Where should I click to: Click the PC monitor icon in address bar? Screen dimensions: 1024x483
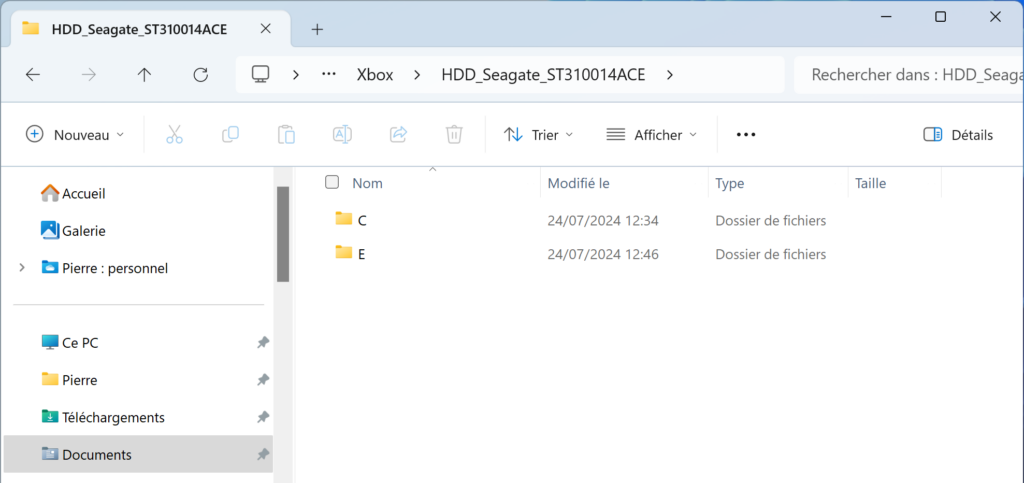pos(261,74)
